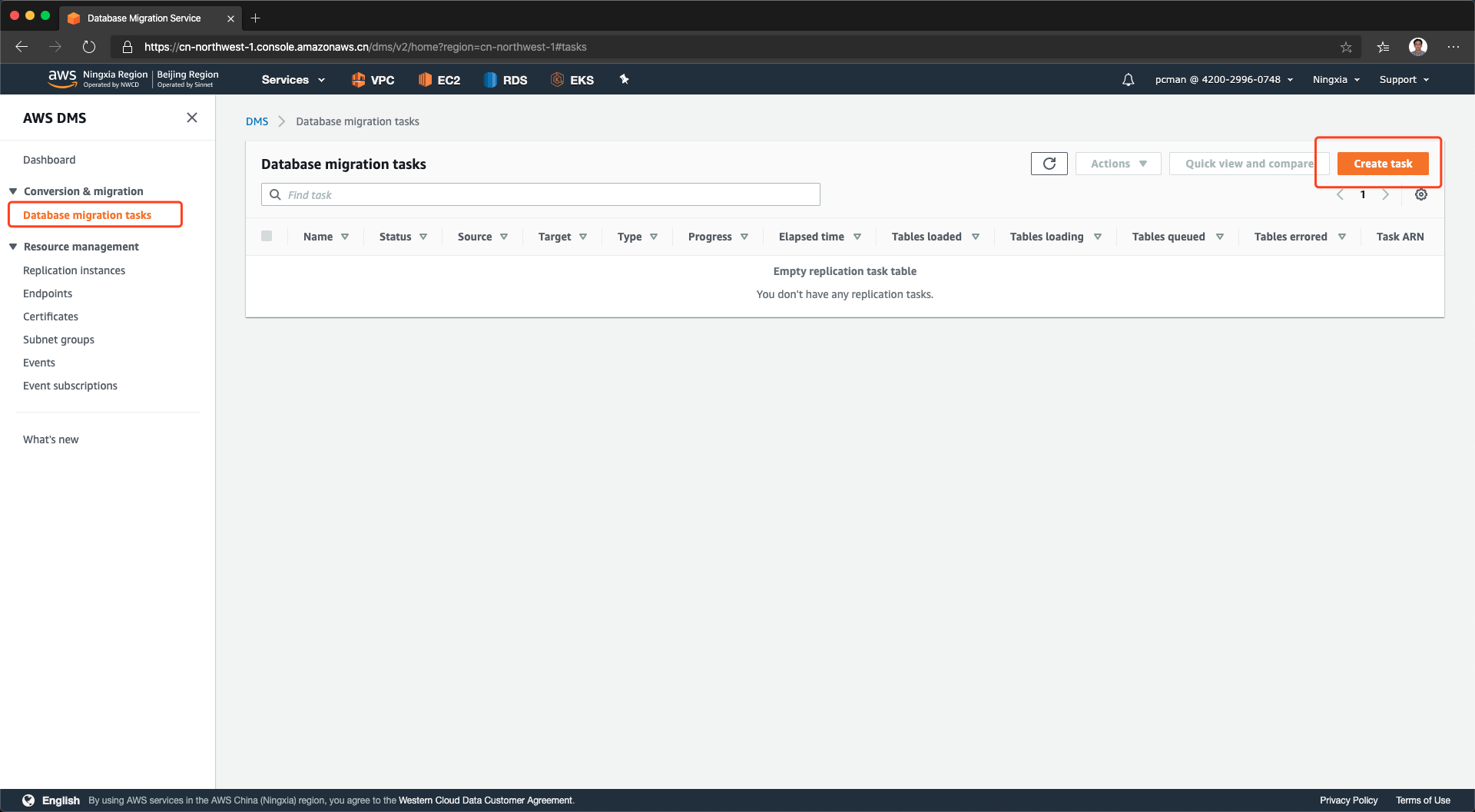Click the Create task button
This screenshot has height=812, width=1475.
1382,164
